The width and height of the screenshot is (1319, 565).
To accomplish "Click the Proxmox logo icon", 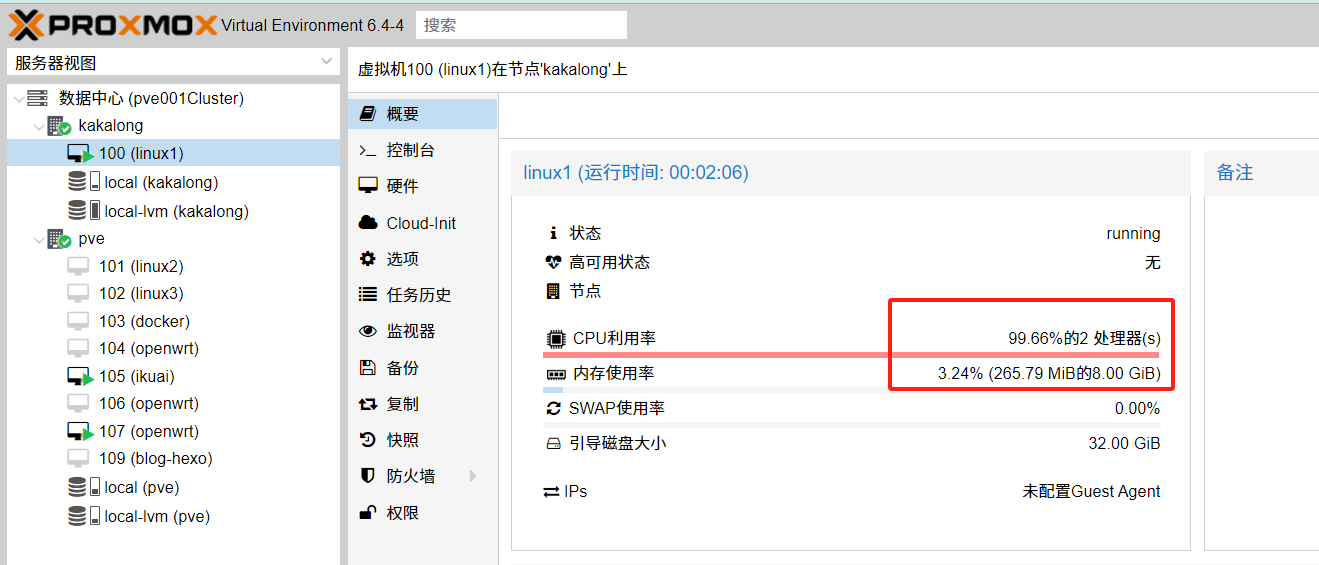I will pos(27,25).
